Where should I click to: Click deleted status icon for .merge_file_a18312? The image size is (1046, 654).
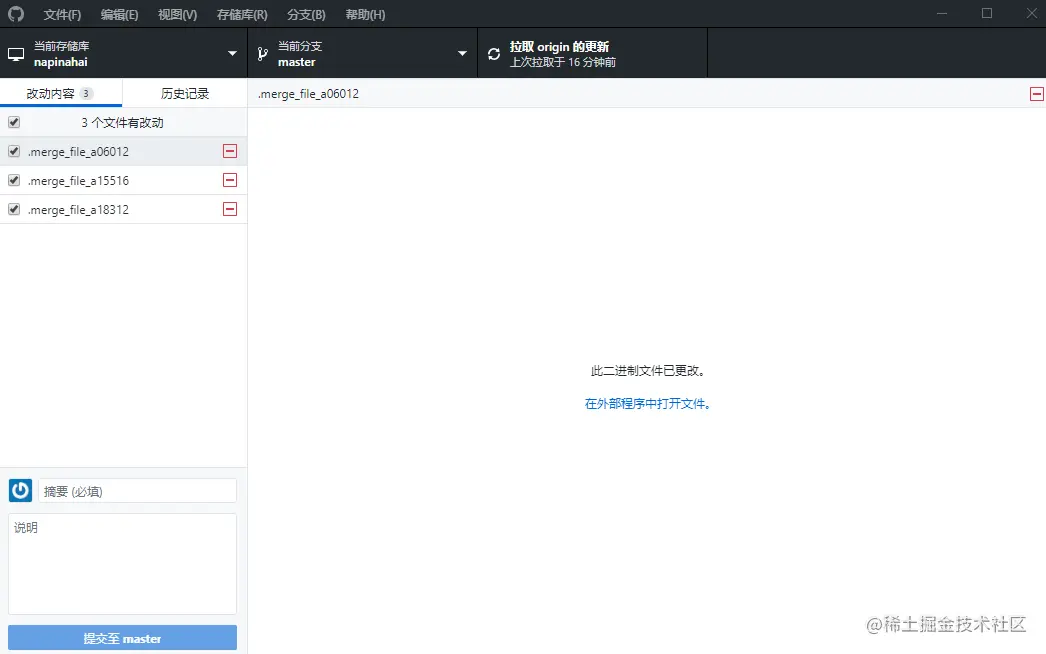pos(230,210)
